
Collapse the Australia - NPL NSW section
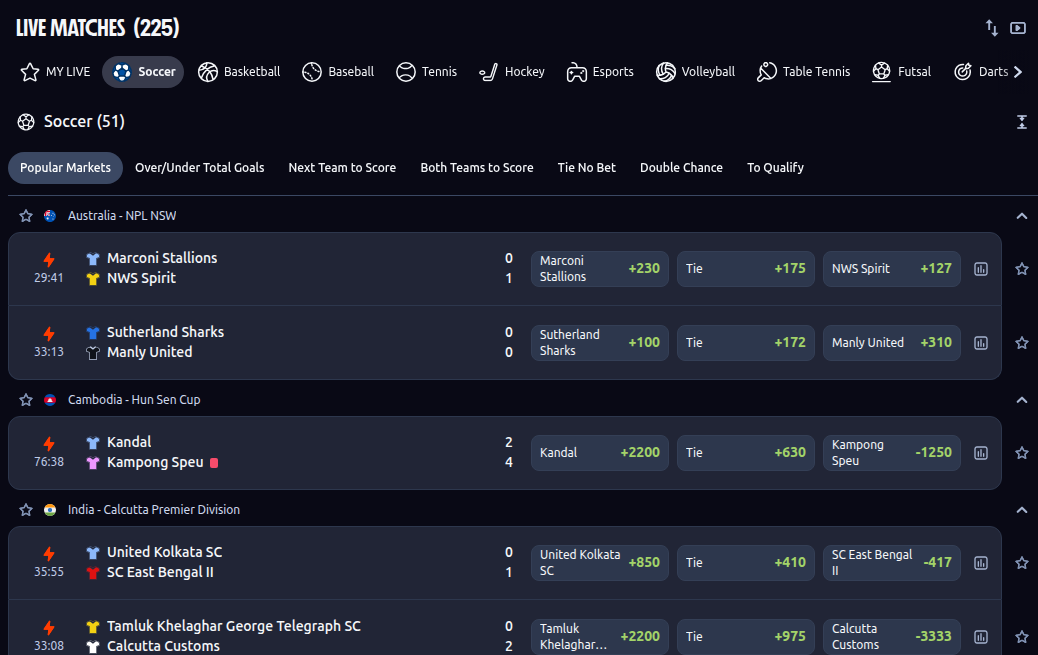coord(1021,216)
